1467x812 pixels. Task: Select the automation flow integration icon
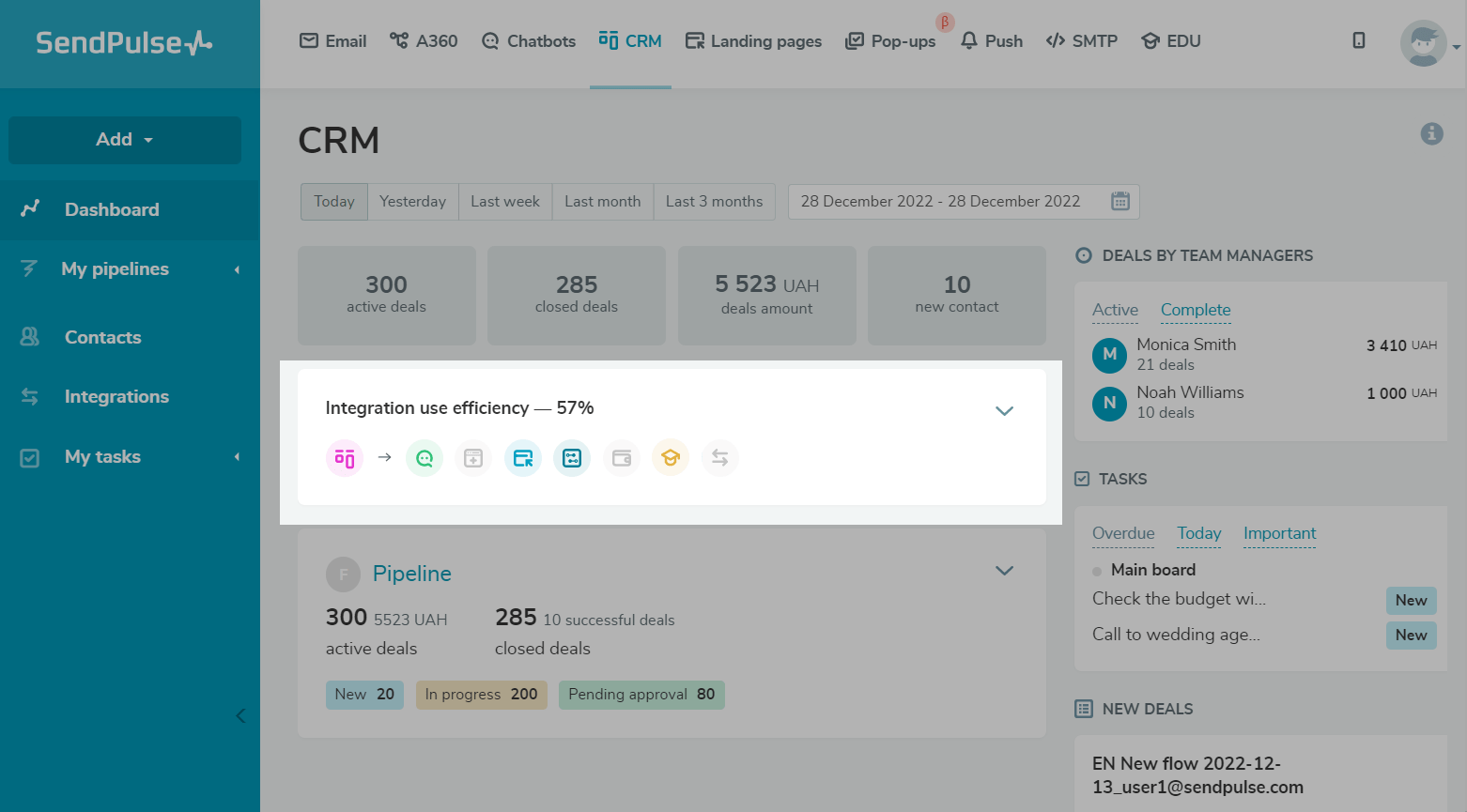click(x=572, y=458)
